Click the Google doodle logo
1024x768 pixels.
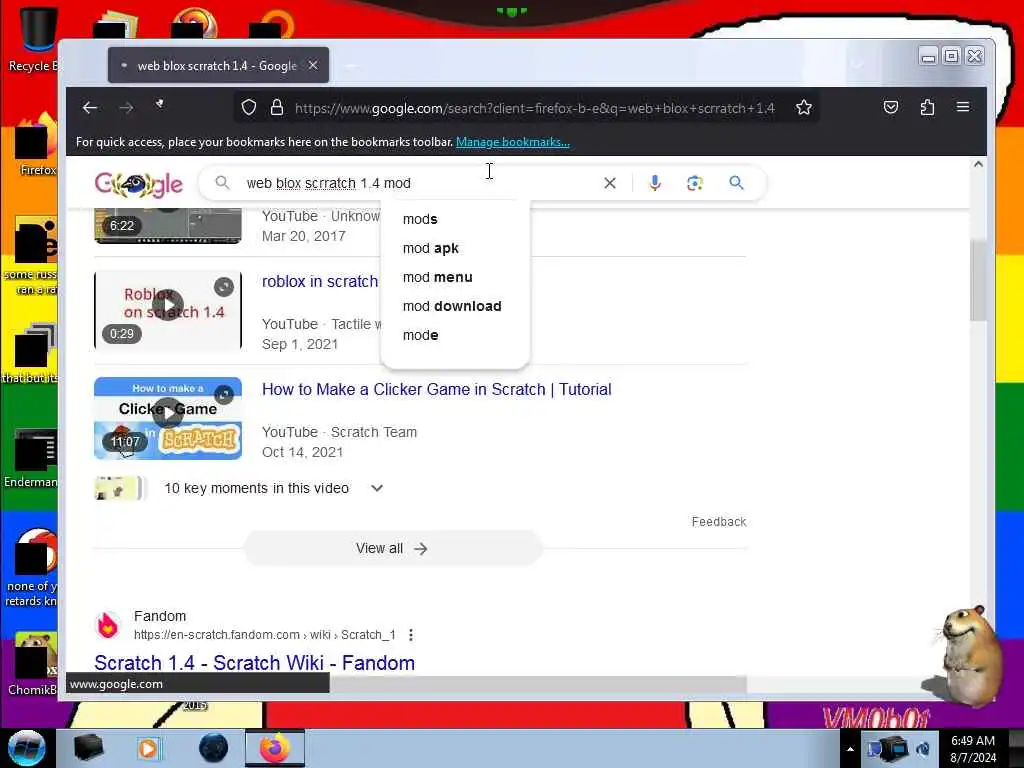tap(138, 185)
